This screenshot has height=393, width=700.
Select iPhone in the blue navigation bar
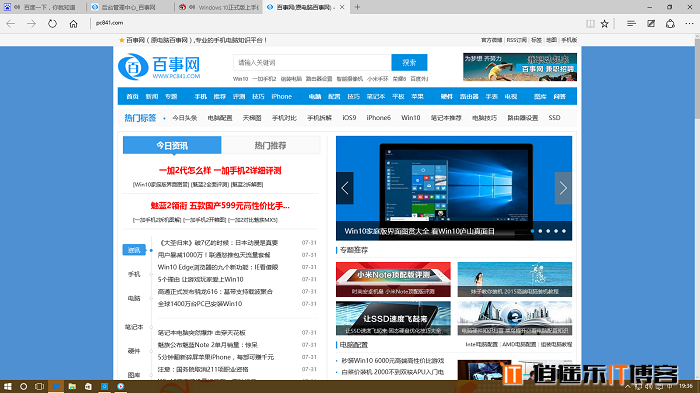point(282,96)
